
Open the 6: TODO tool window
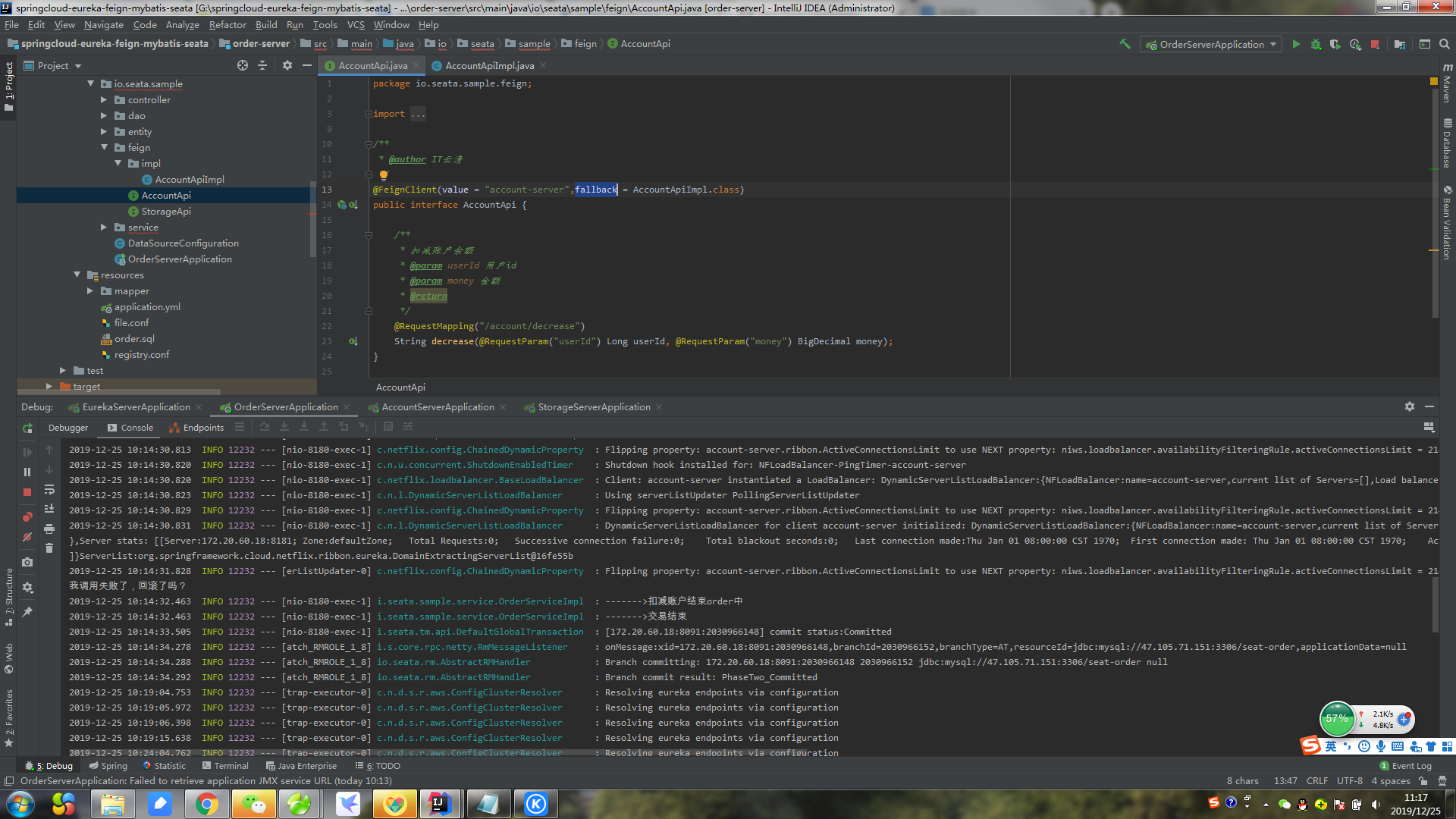click(x=378, y=766)
